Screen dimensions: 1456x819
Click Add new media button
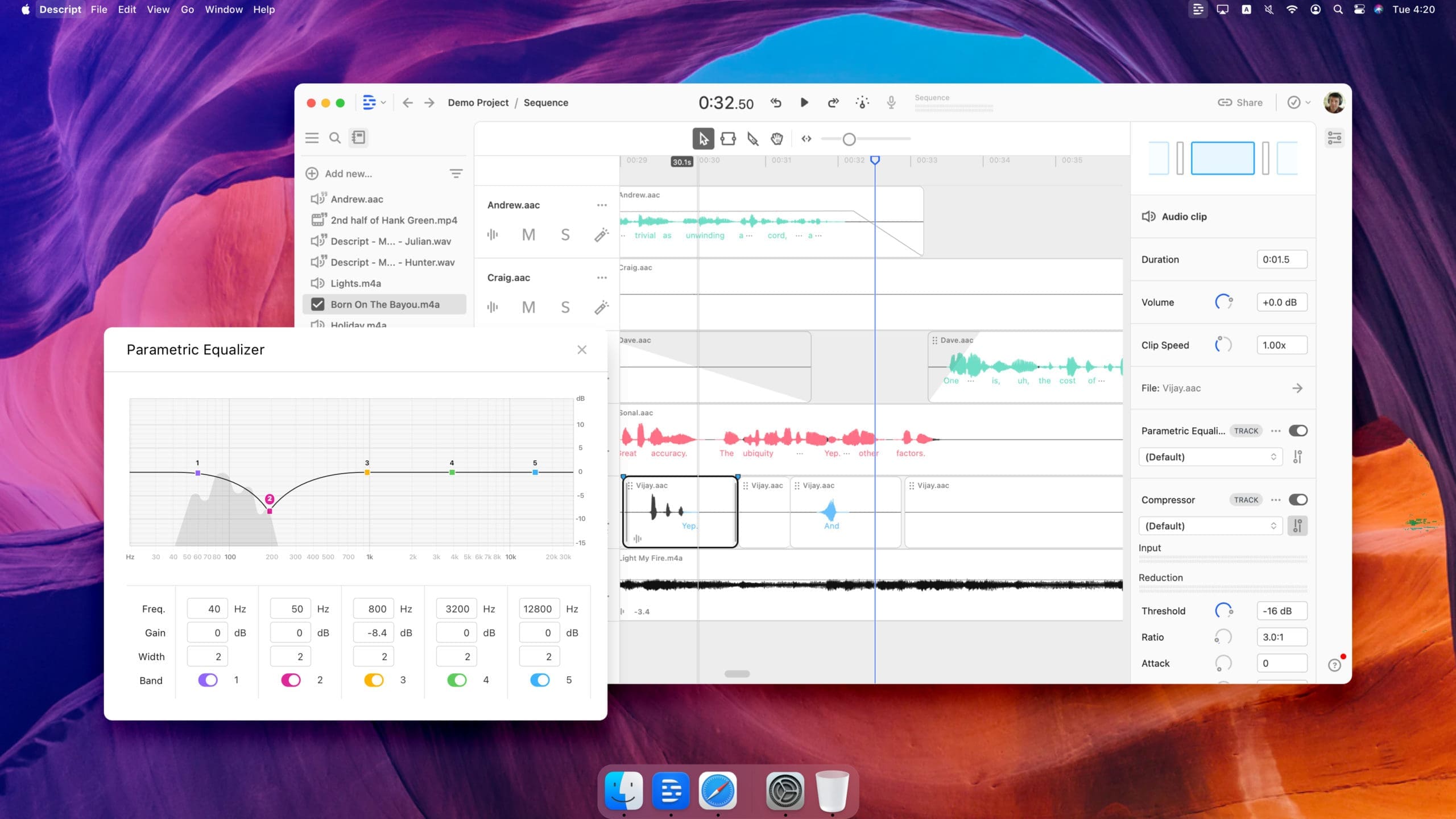[x=339, y=174]
